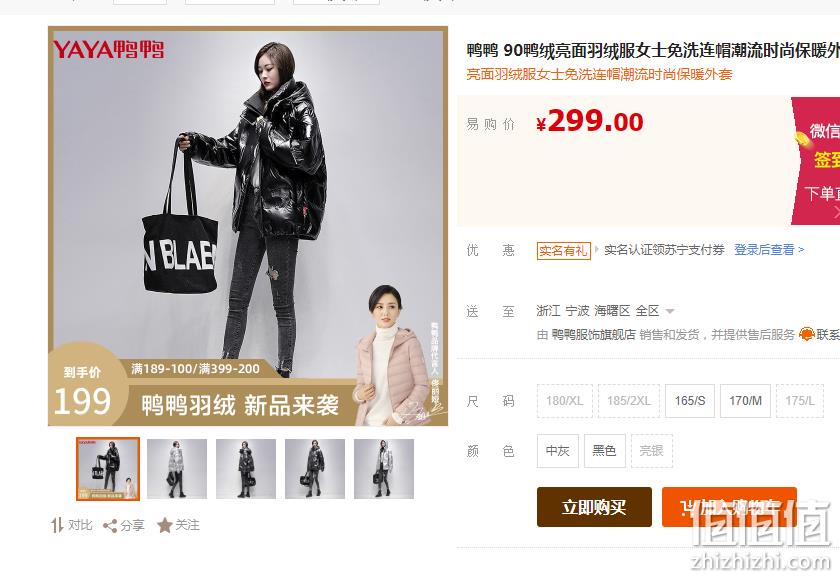Screen dimensions: 840x579
Task: Click the star favorite (关注) icon
Action: coord(164,525)
